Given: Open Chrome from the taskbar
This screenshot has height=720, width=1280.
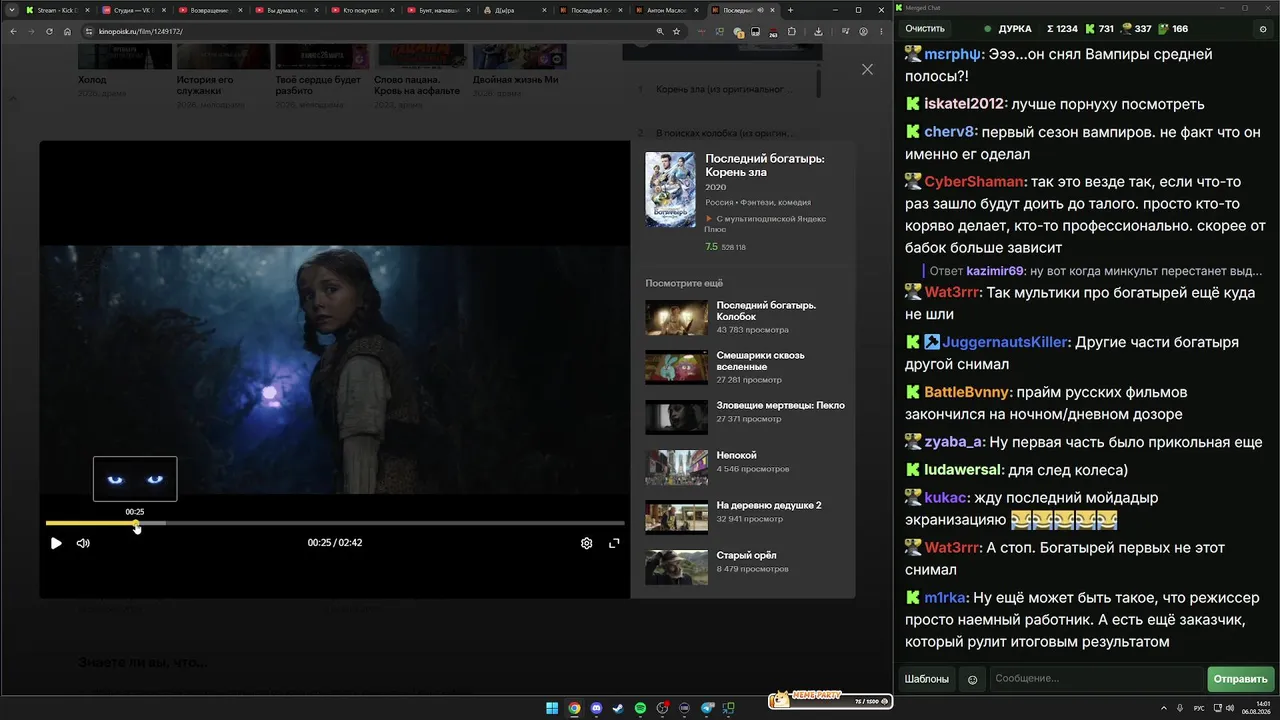Looking at the screenshot, I should click(x=574, y=709).
